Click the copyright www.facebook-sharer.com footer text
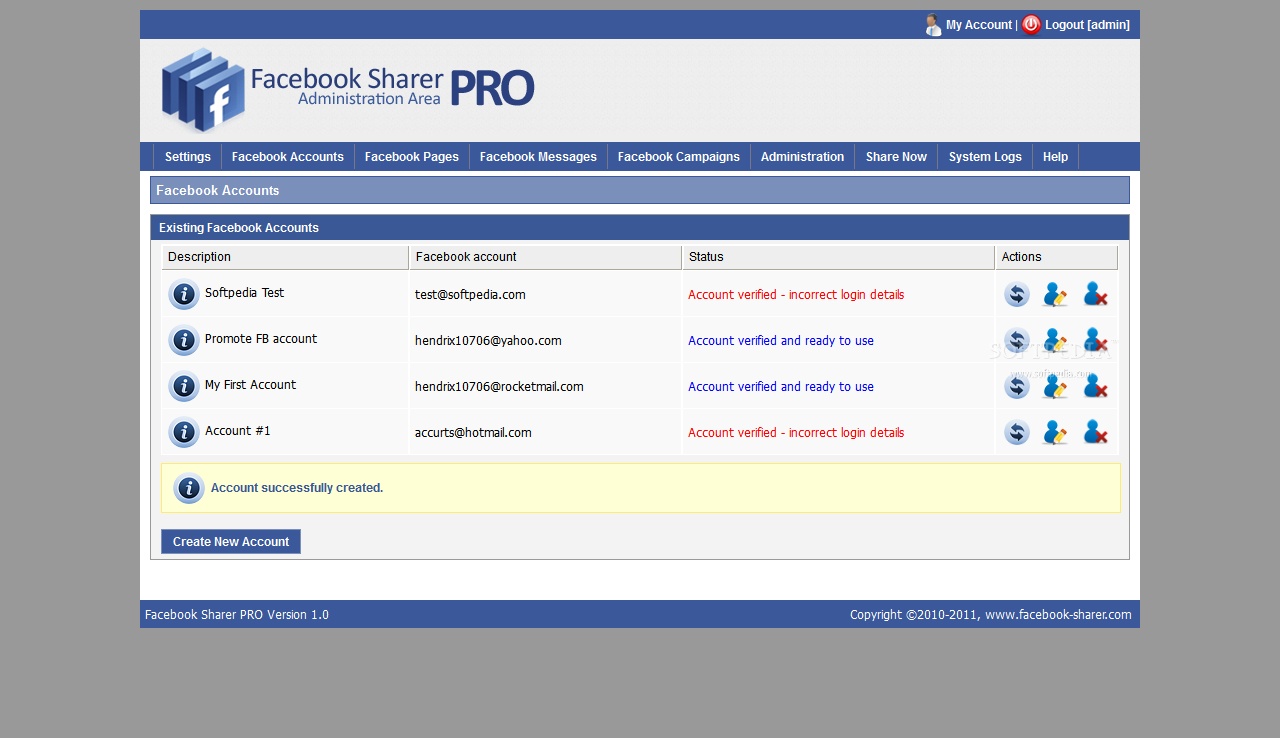The width and height of the screenshot is (1280, 738). 991,615
